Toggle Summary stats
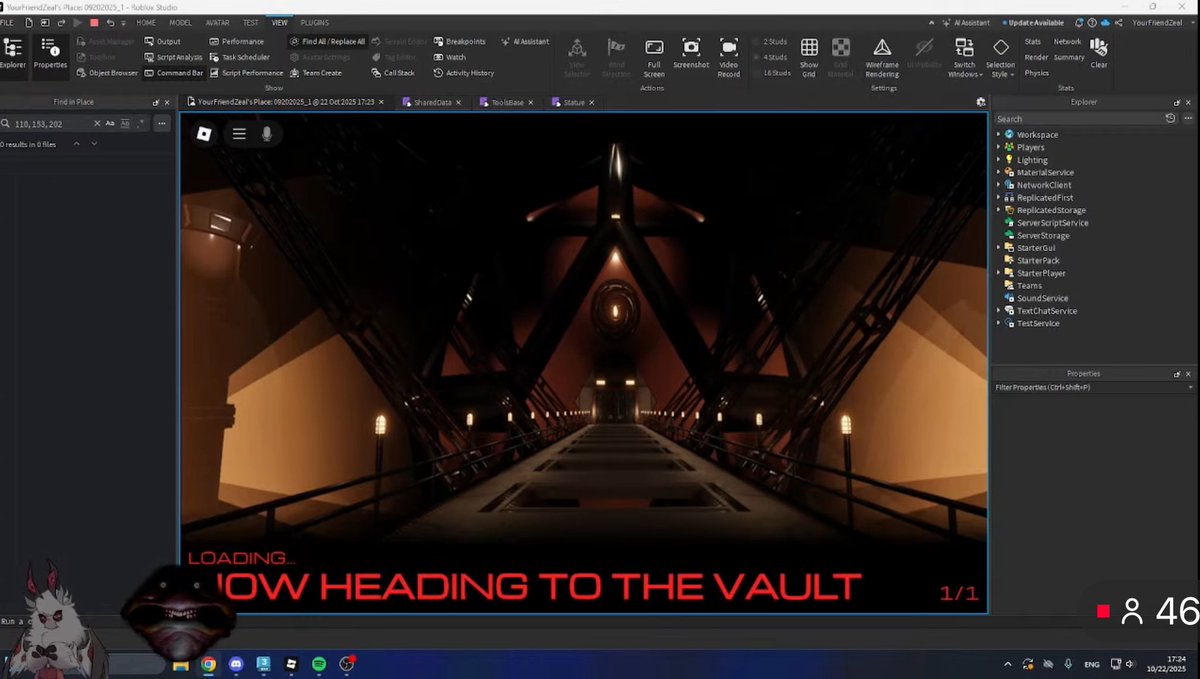This screenshot has height=679, width=1200. click(1069, 57)
